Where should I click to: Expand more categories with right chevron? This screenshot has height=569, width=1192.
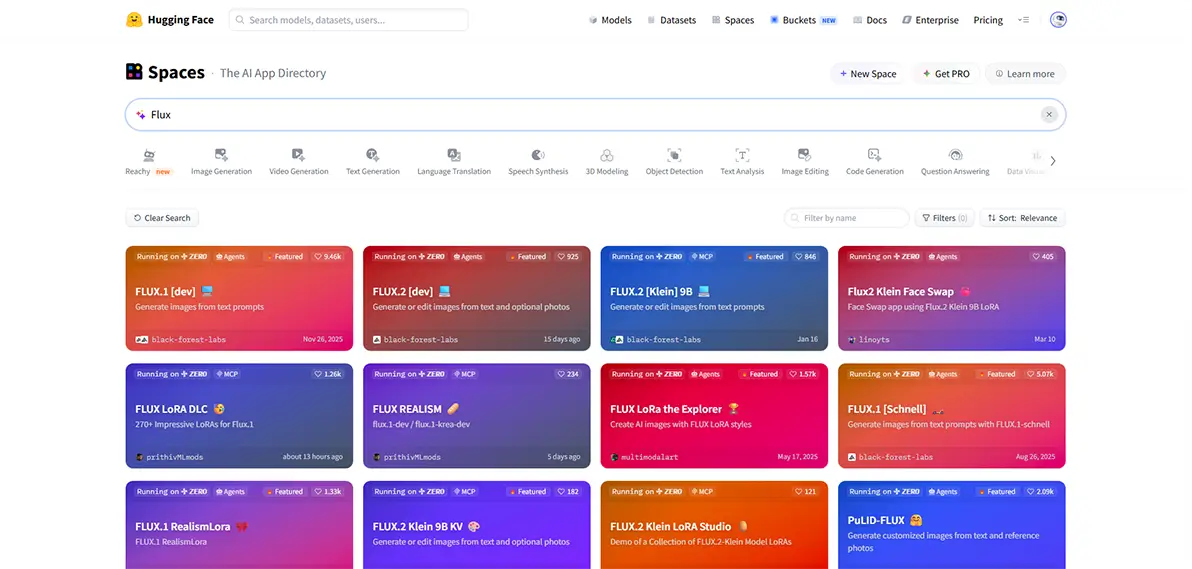1053,161
